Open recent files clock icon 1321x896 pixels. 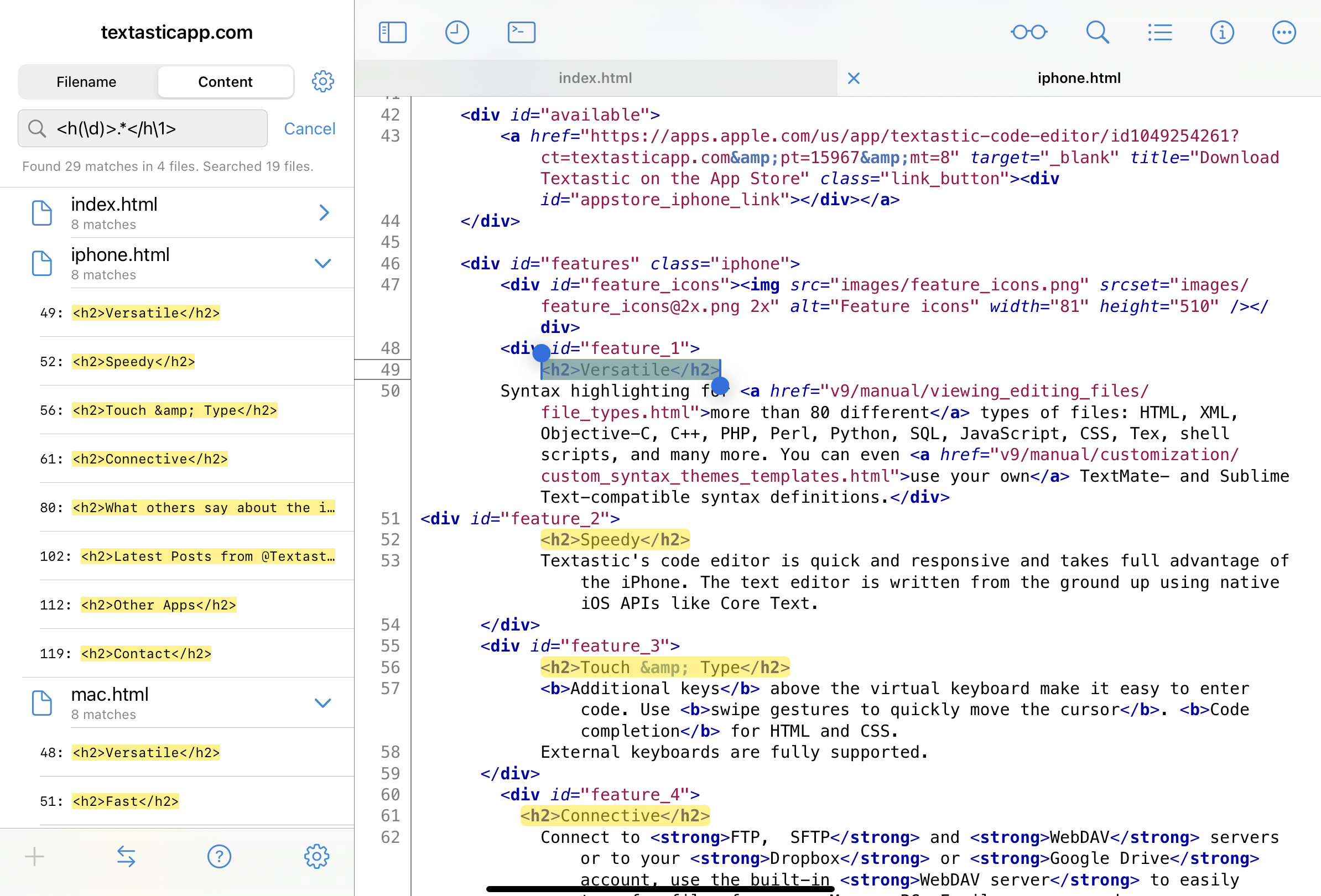click(457, 33)
